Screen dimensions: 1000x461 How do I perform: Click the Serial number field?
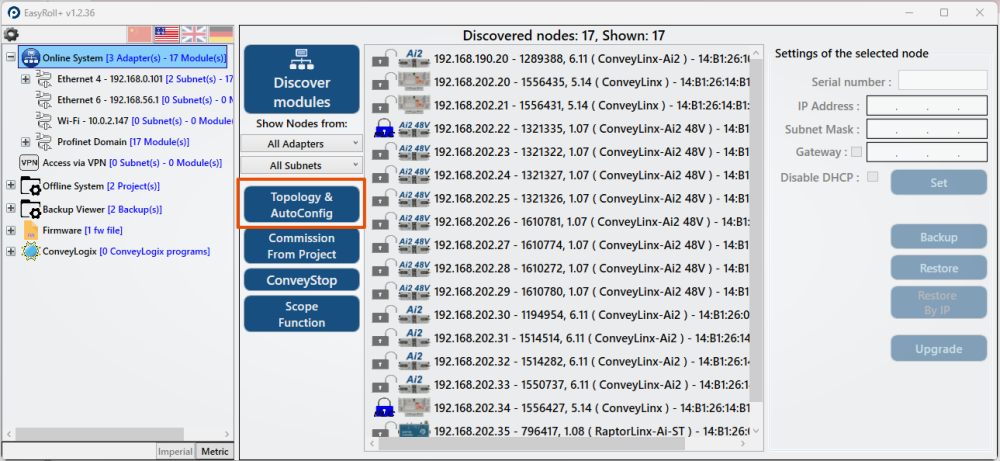[x=943, y=81]
